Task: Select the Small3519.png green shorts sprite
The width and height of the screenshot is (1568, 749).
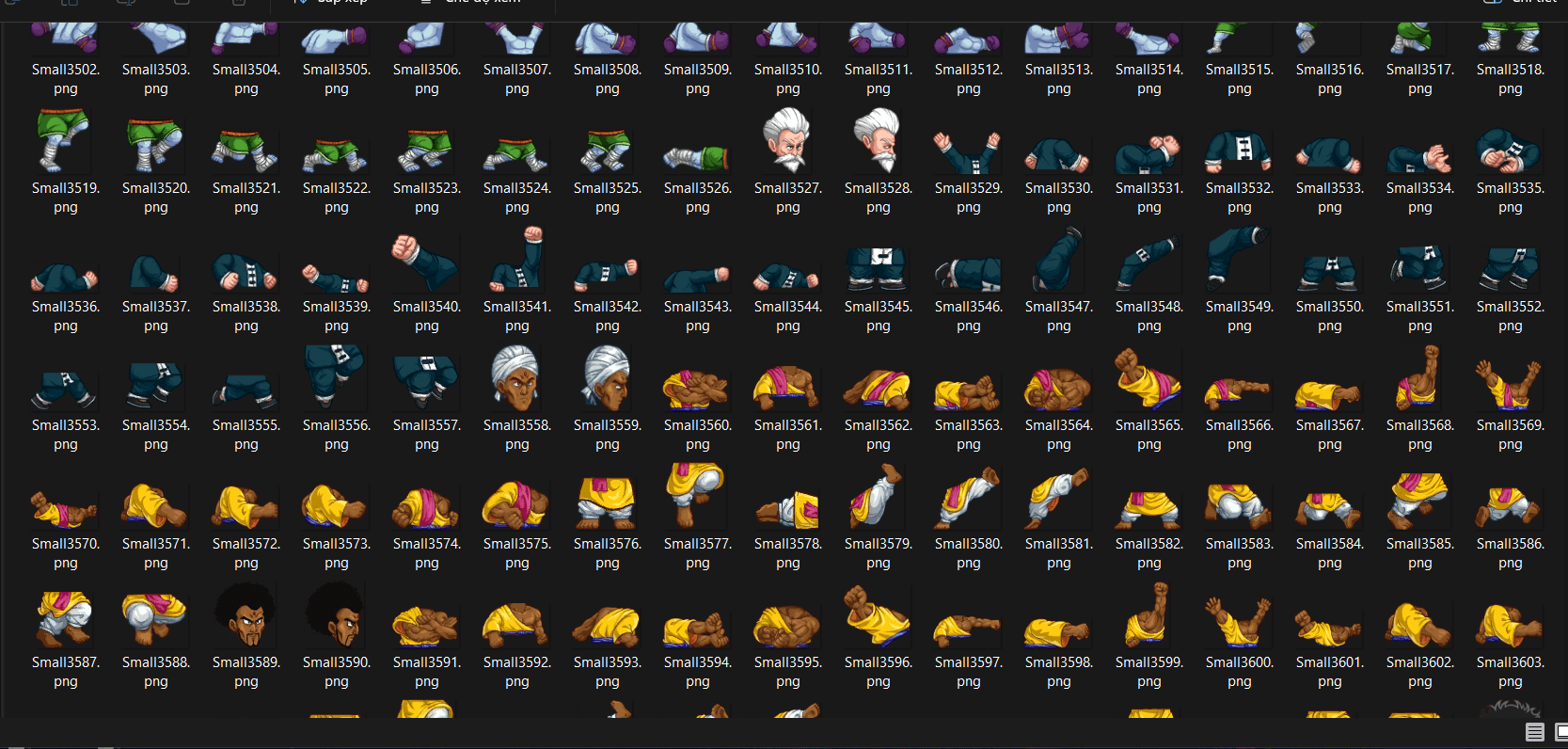Action: click(x=65, y=141)
